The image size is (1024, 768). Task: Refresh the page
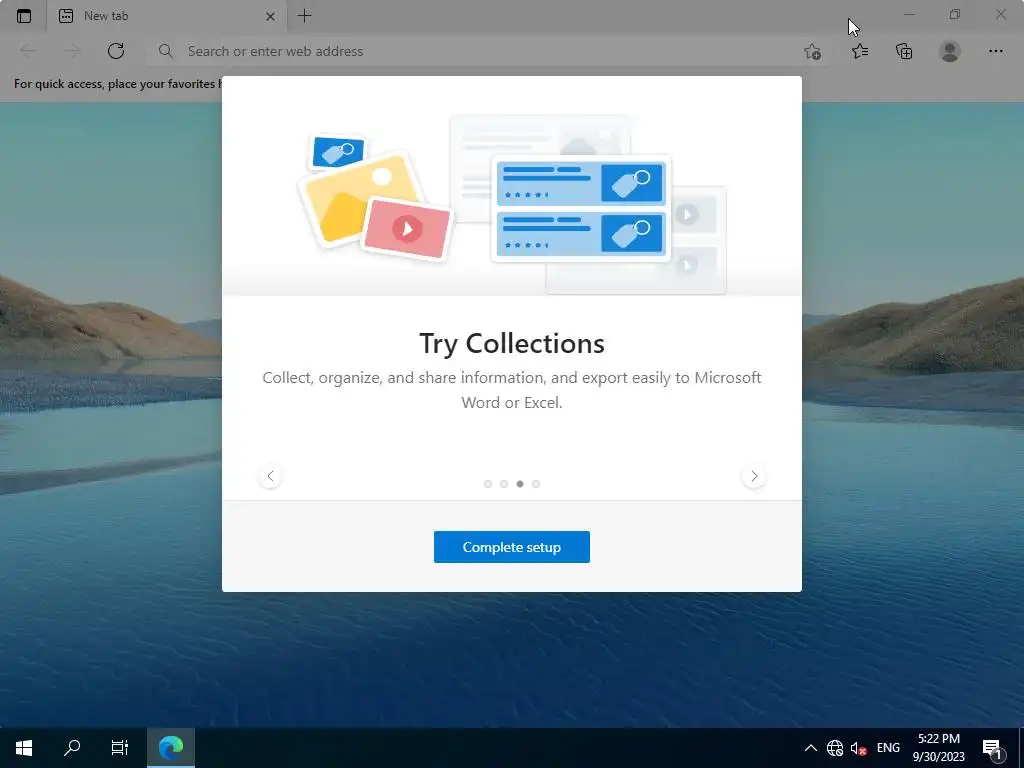[x=116, y=51]
